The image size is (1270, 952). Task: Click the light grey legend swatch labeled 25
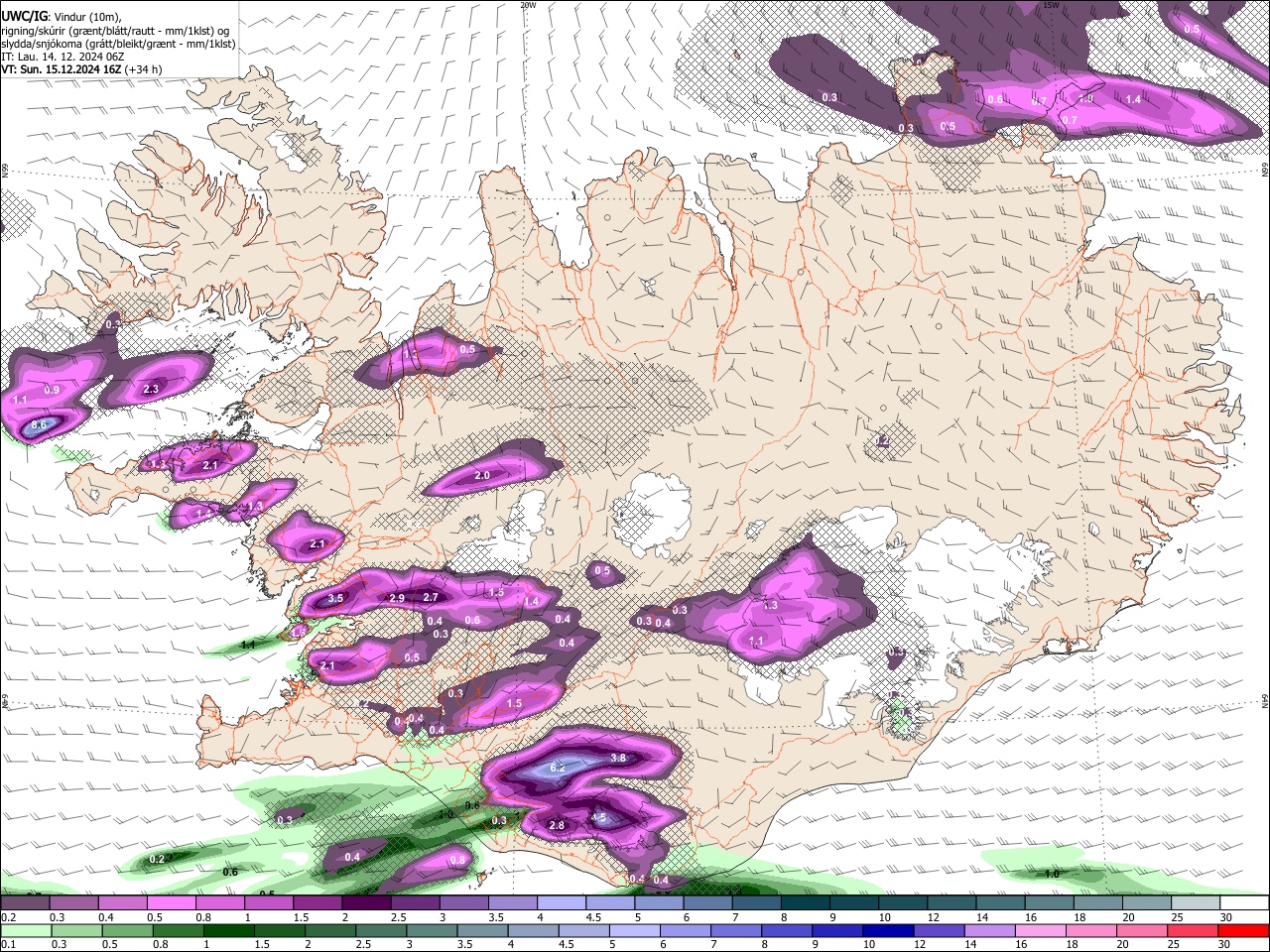point(1197,902)
